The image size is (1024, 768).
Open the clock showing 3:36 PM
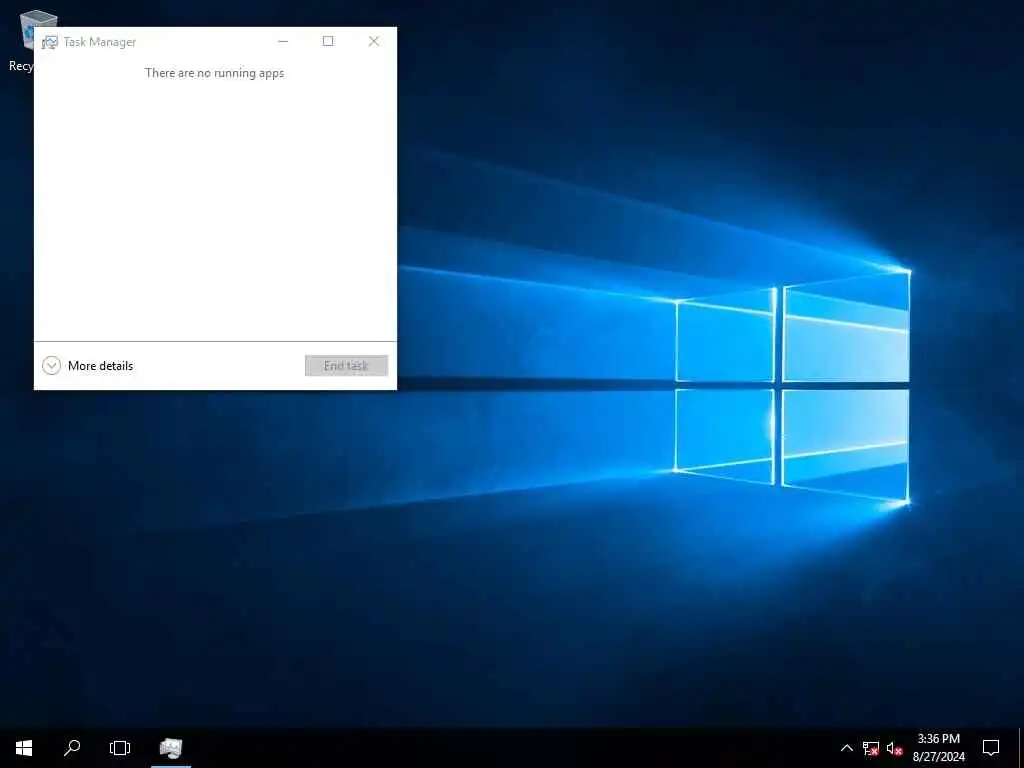[x=938, y=748]
